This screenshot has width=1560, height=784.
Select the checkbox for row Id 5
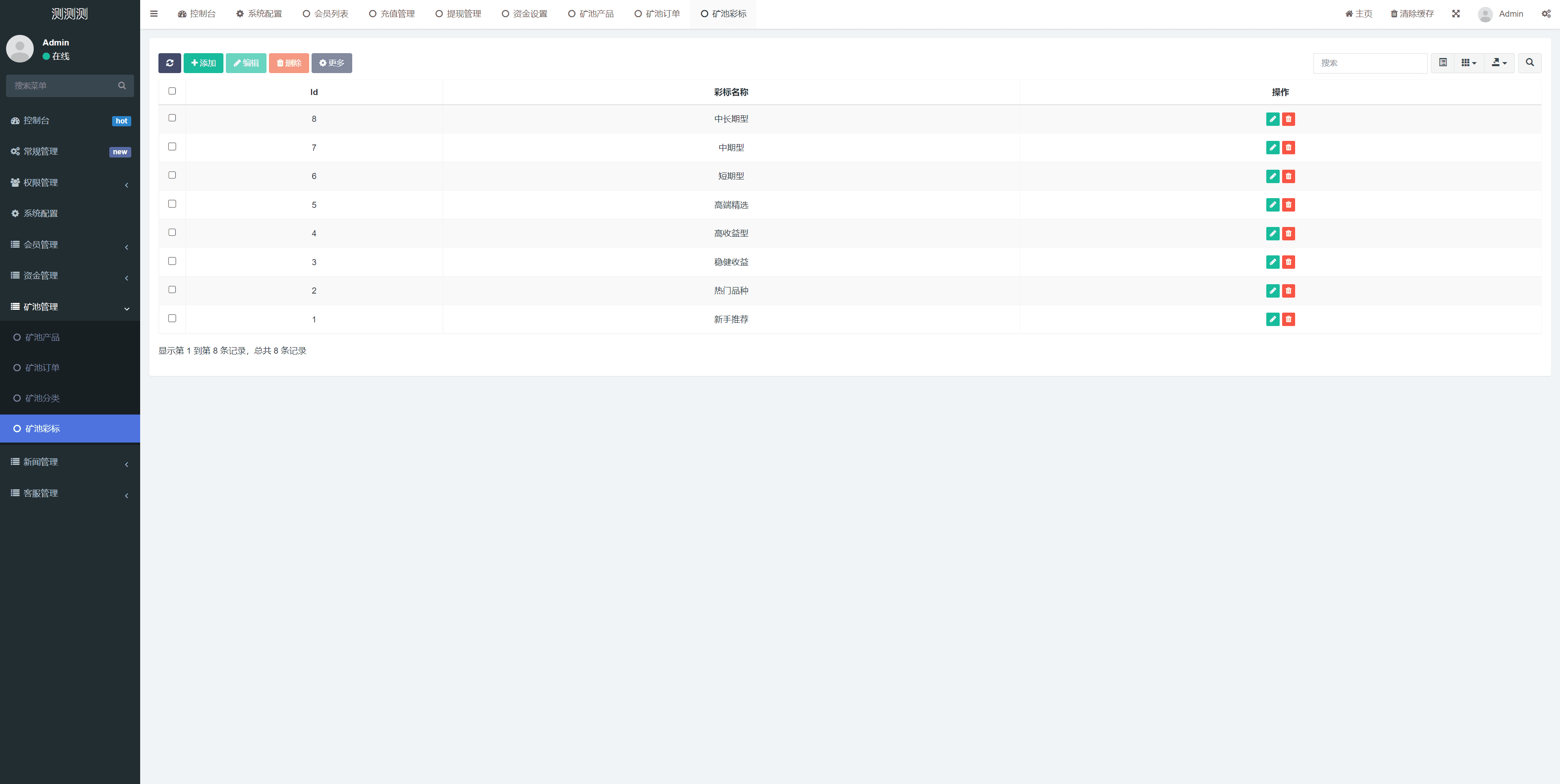point(172,204)
